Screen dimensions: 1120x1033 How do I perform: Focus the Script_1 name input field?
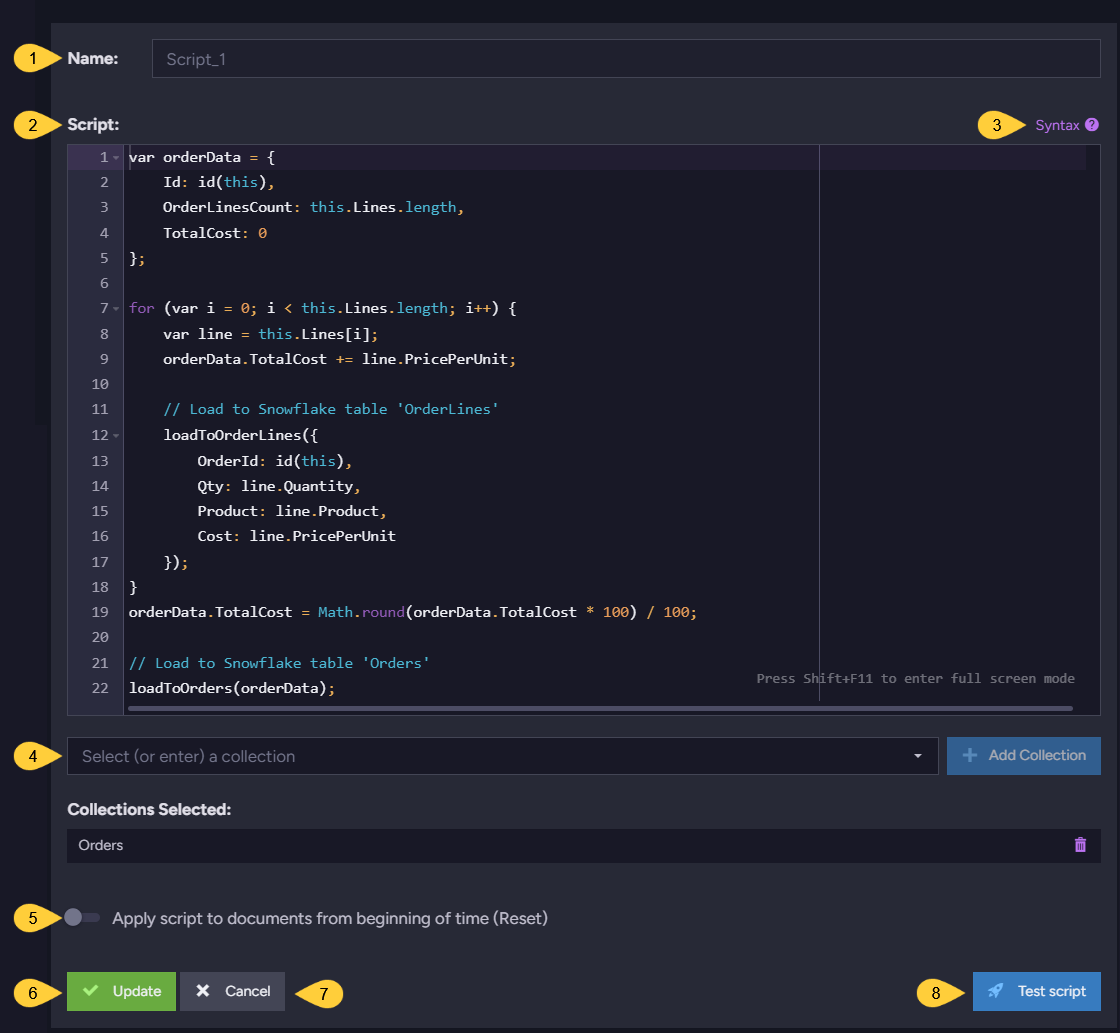tap(626, 59)
